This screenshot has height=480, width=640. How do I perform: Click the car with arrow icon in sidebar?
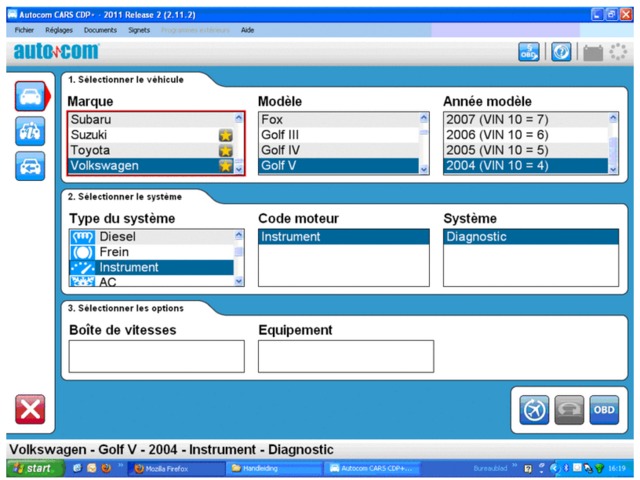click(30, 166)
